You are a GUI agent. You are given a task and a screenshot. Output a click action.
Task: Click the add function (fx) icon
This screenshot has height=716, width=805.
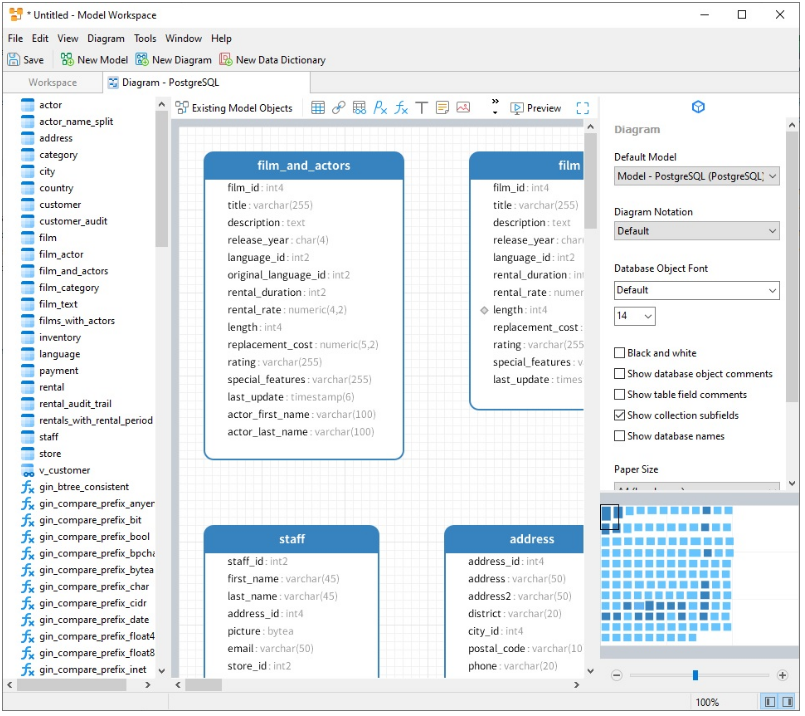click(401, 108)
